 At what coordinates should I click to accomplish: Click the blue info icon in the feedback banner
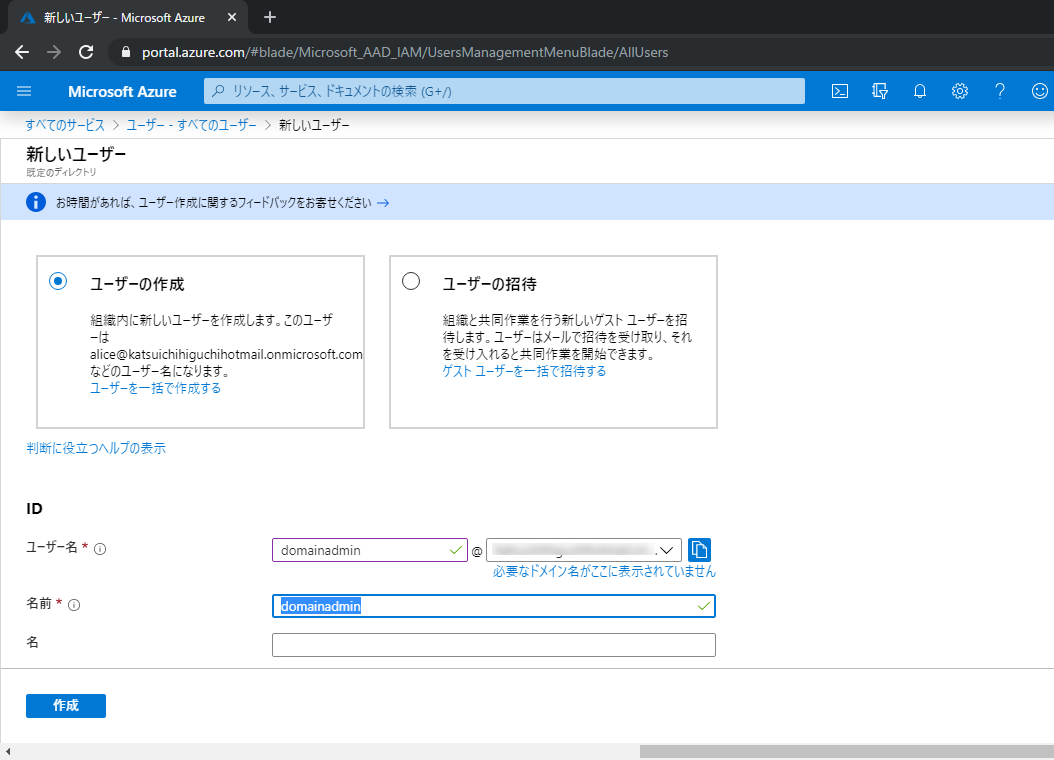pyautogui.click(x=36, y=202)
